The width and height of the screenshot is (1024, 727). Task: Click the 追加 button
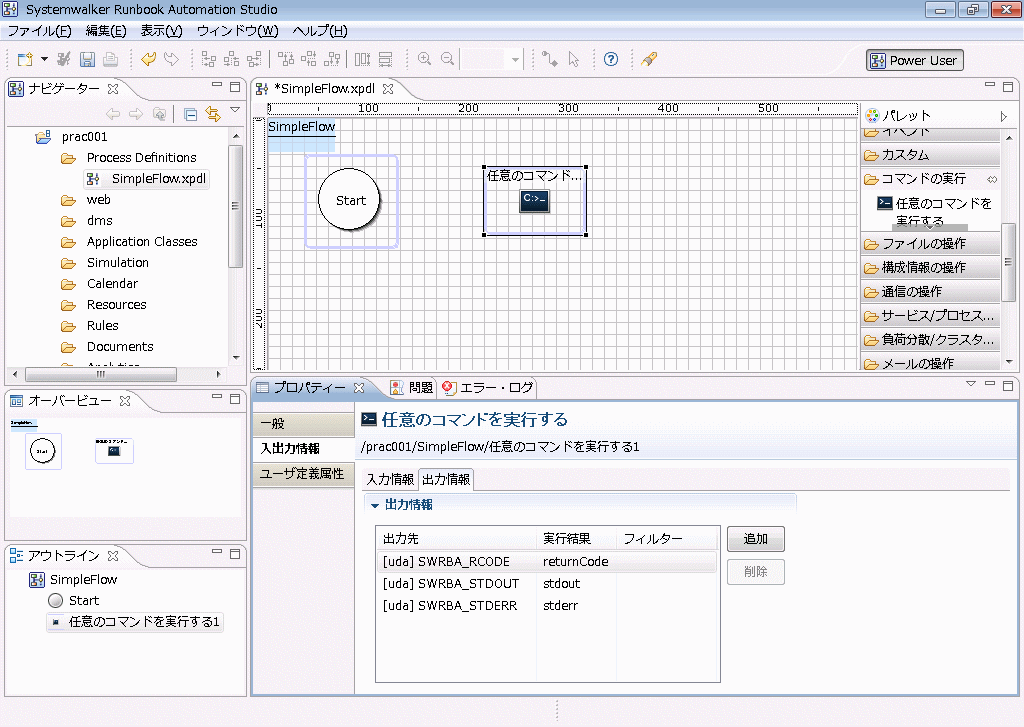point(756,539)
